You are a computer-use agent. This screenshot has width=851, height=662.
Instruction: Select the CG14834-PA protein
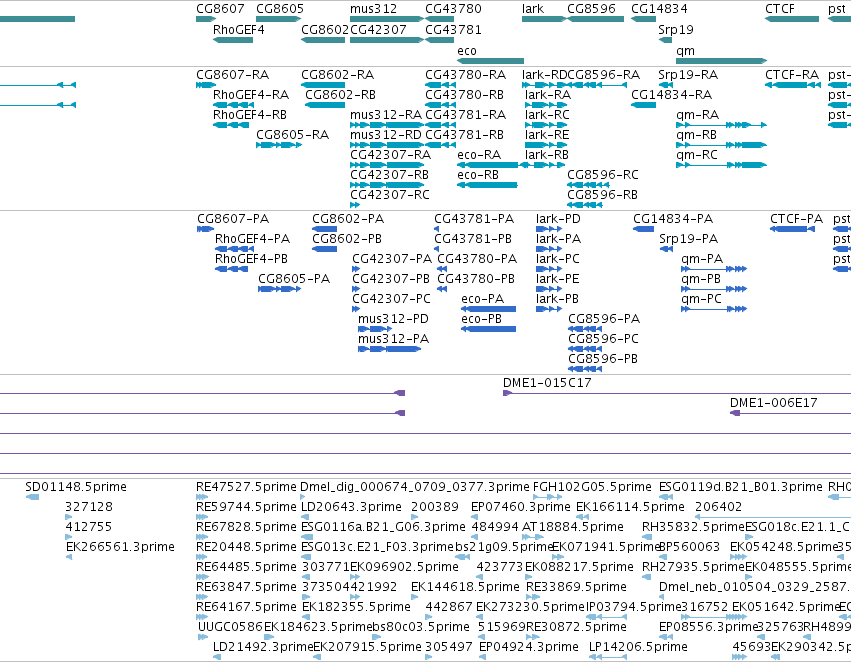643,229
